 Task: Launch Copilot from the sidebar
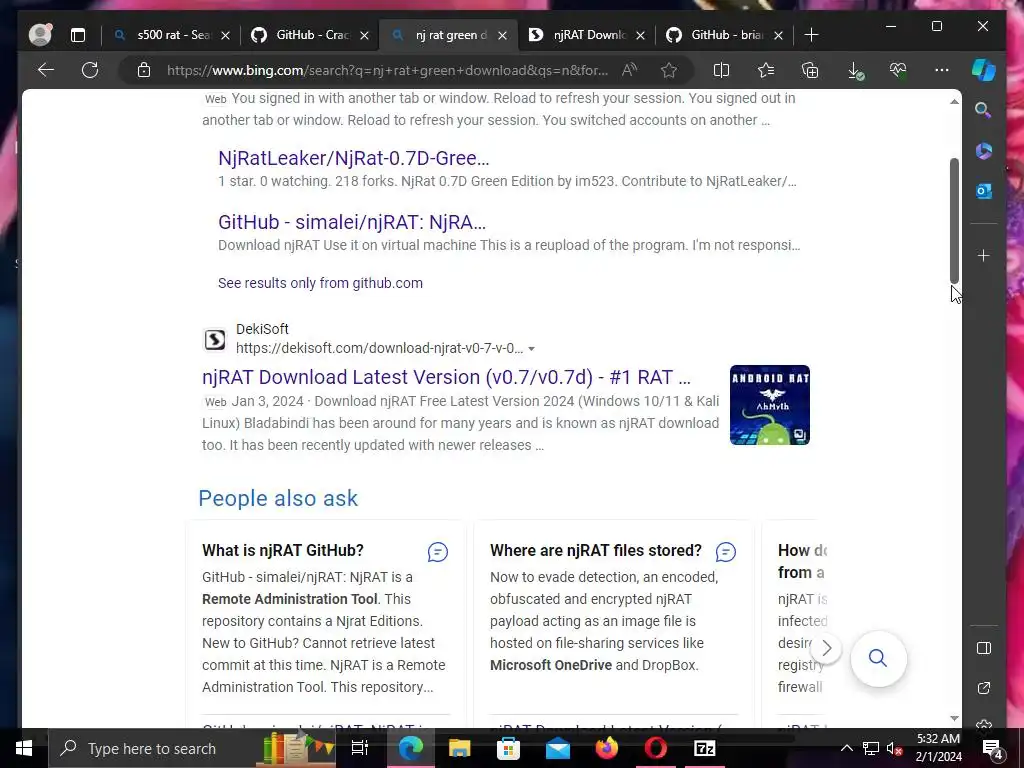coord(984,70)
